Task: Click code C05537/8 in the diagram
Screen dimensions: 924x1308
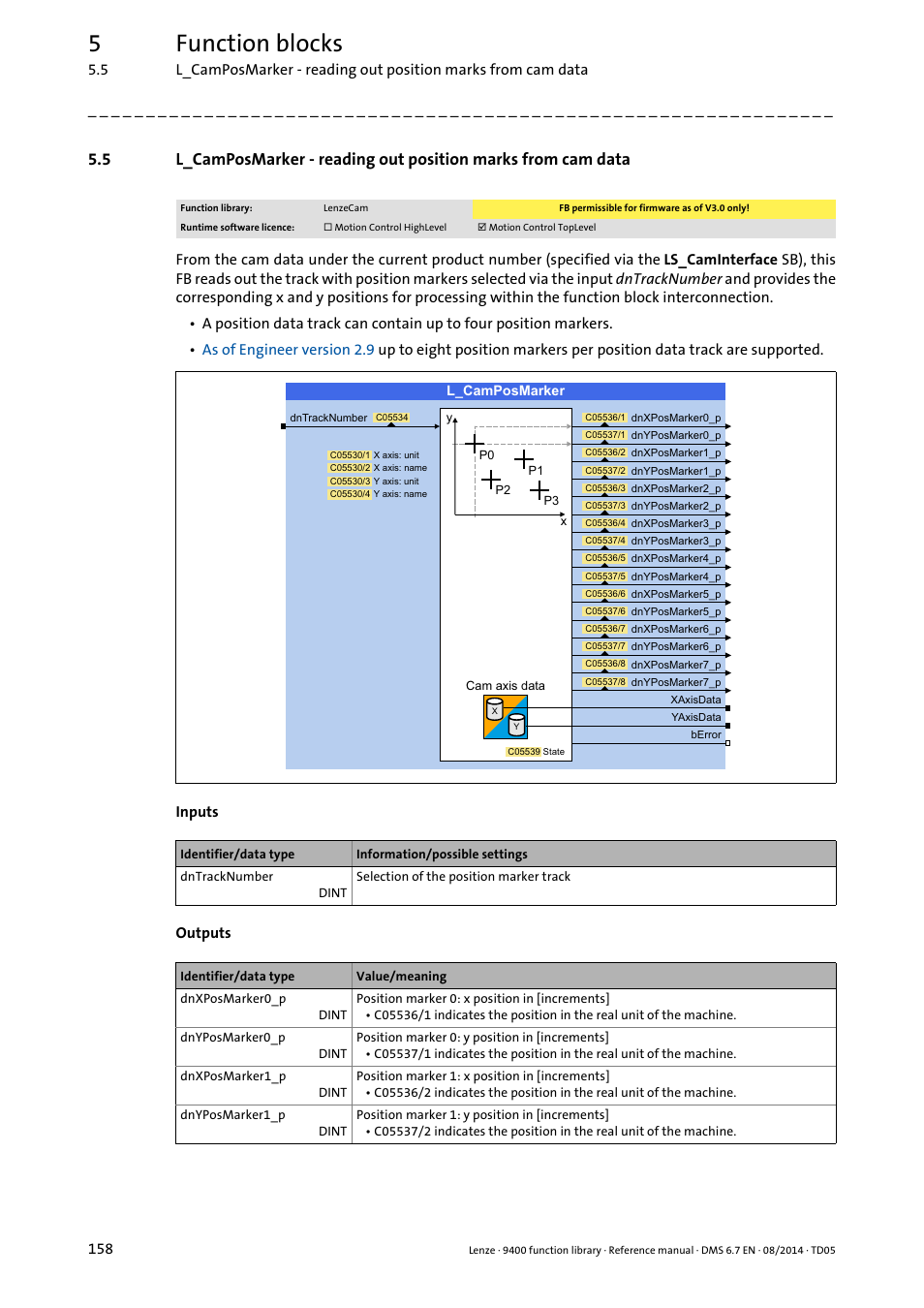Action: [x=605, y=682]
